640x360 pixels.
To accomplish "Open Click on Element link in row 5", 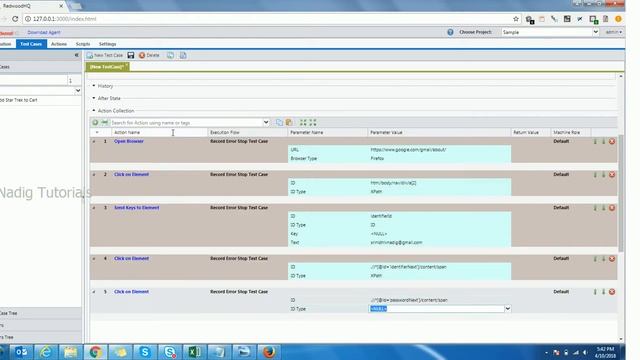I will coord(131,292).
